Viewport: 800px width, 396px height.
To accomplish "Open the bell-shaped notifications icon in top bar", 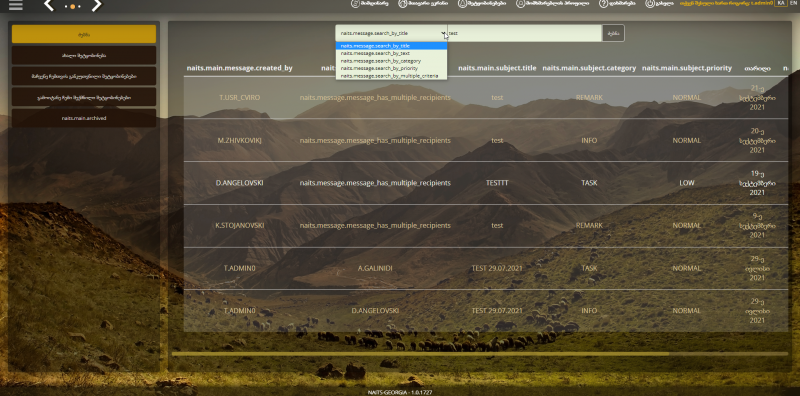I will click(x=462, y=4).
